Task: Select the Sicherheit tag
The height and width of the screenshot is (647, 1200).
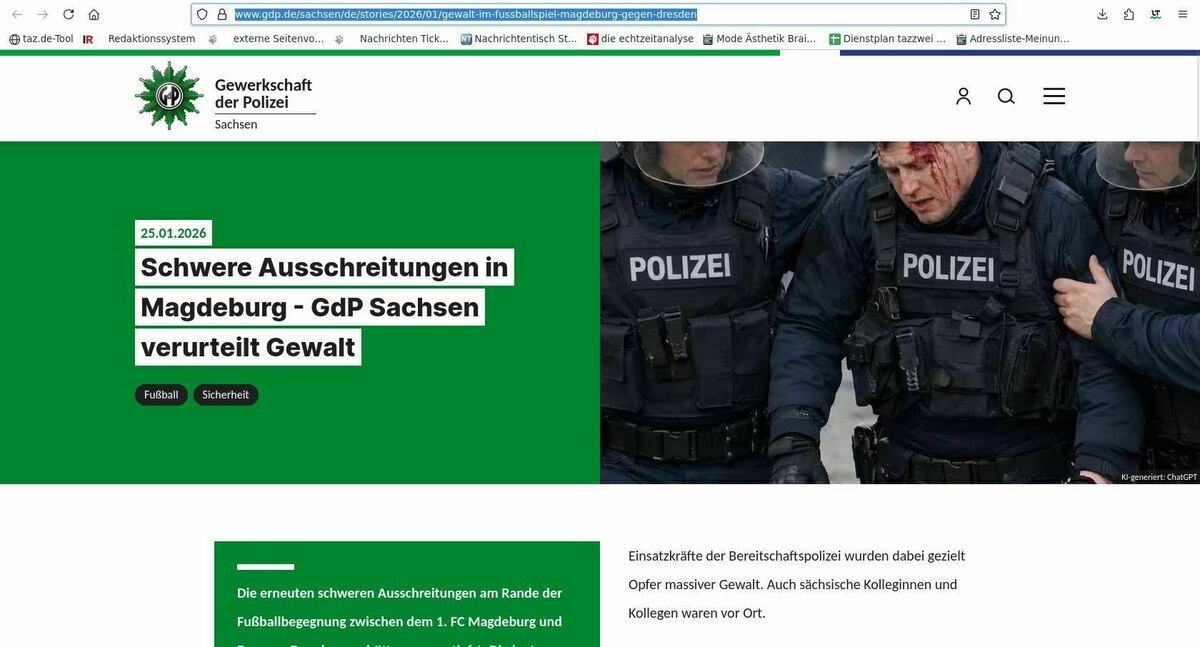Action: 226,395
